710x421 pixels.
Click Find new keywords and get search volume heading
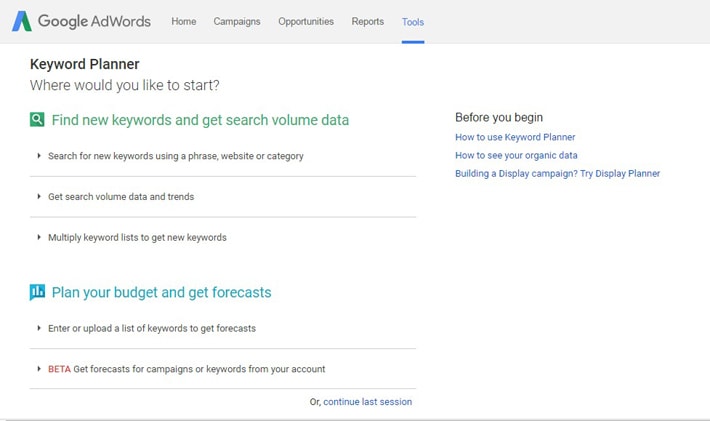pos(200,120)
